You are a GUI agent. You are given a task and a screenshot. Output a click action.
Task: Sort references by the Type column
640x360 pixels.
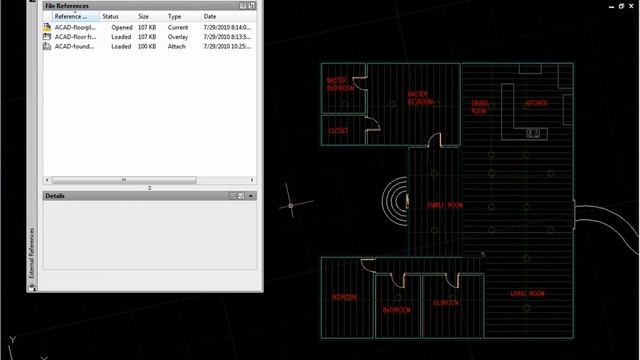[182, 16]
